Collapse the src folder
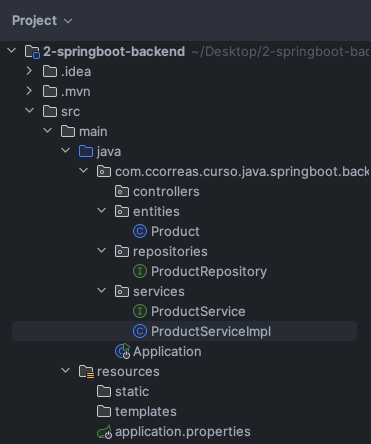The height and width of the screenshot is (444, 371). click(30, 111)
